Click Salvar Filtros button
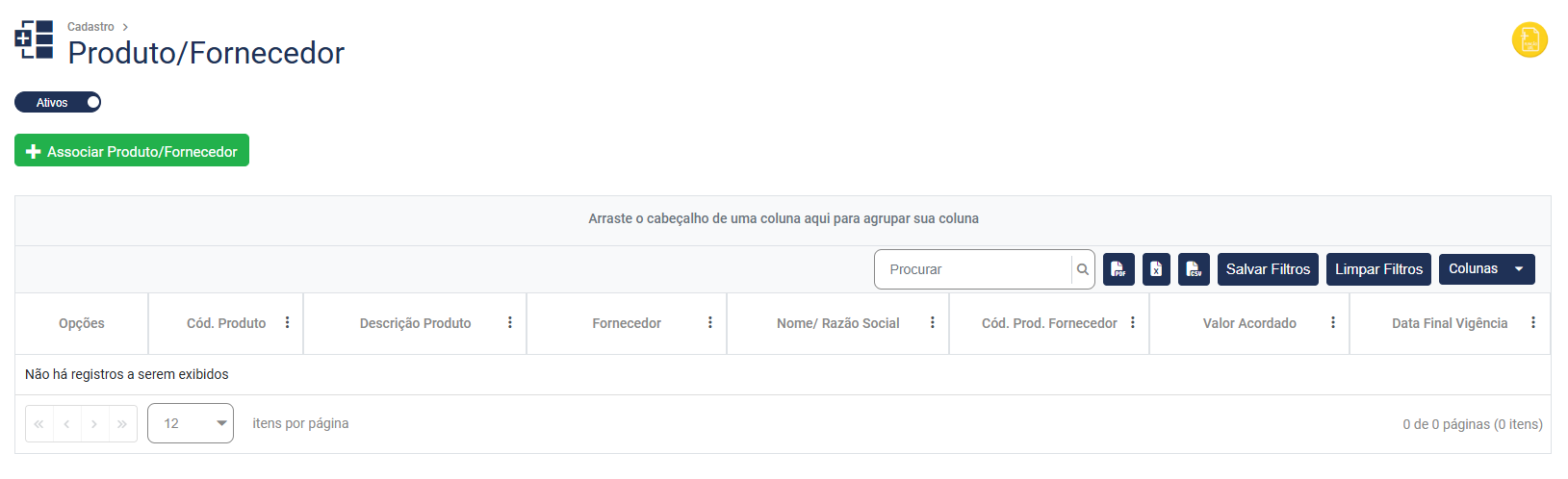The width and height of the screenshot is (1568, 479). click(x=1268, y=269)
